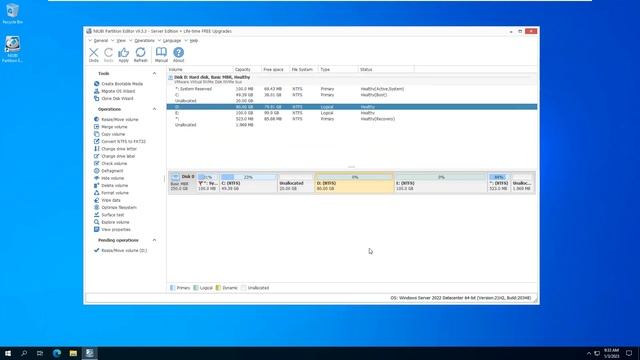This screenshot has height=360, width=640.
Task: Select C: (NTFS) block in disk map
Action: 248,183
